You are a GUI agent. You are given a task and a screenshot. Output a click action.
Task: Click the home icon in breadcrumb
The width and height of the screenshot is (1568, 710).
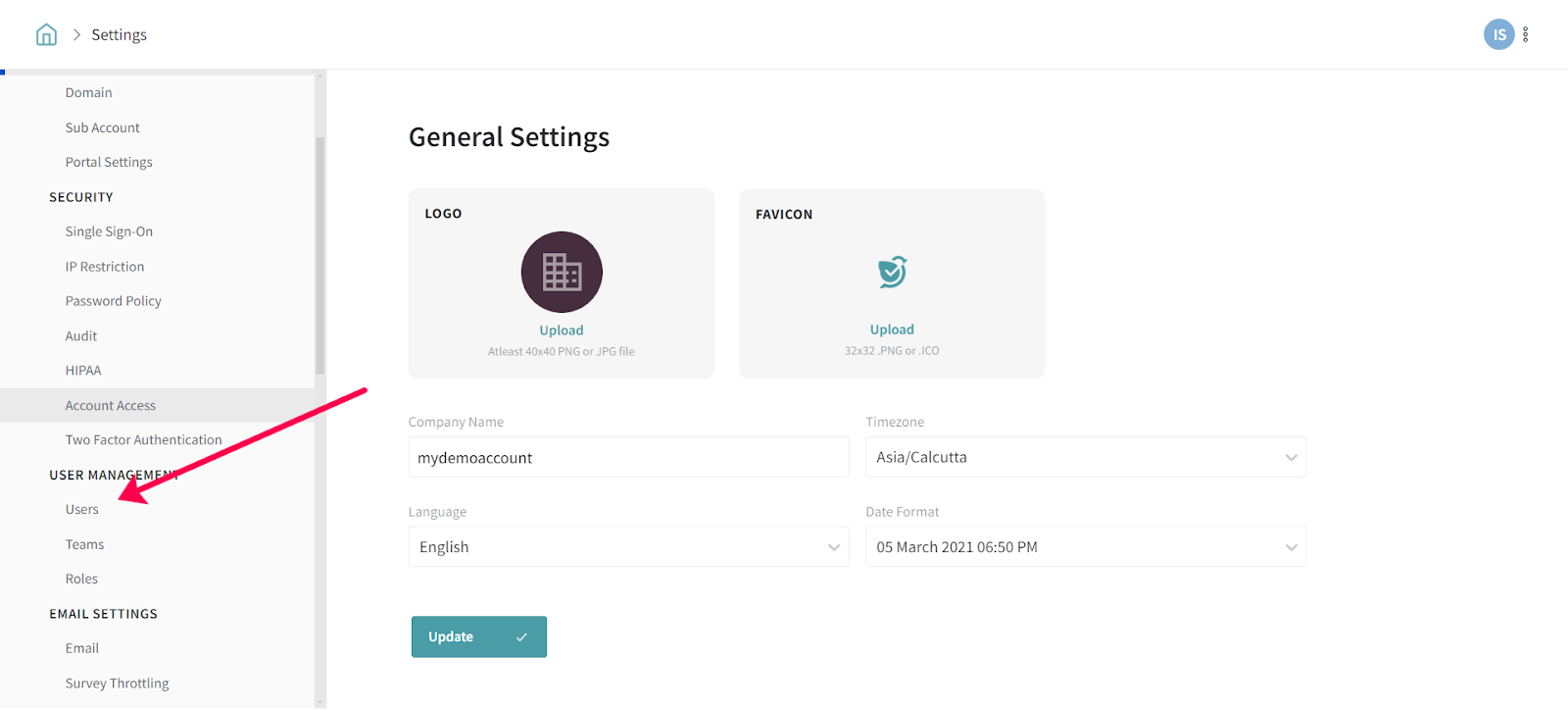click(46, 35)
